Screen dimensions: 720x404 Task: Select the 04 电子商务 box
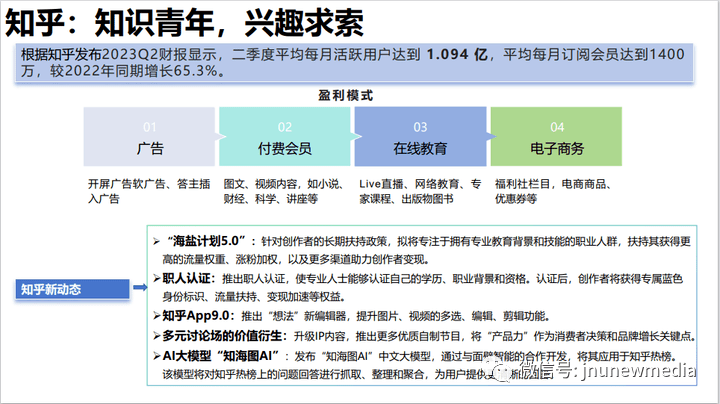[556, 136]
